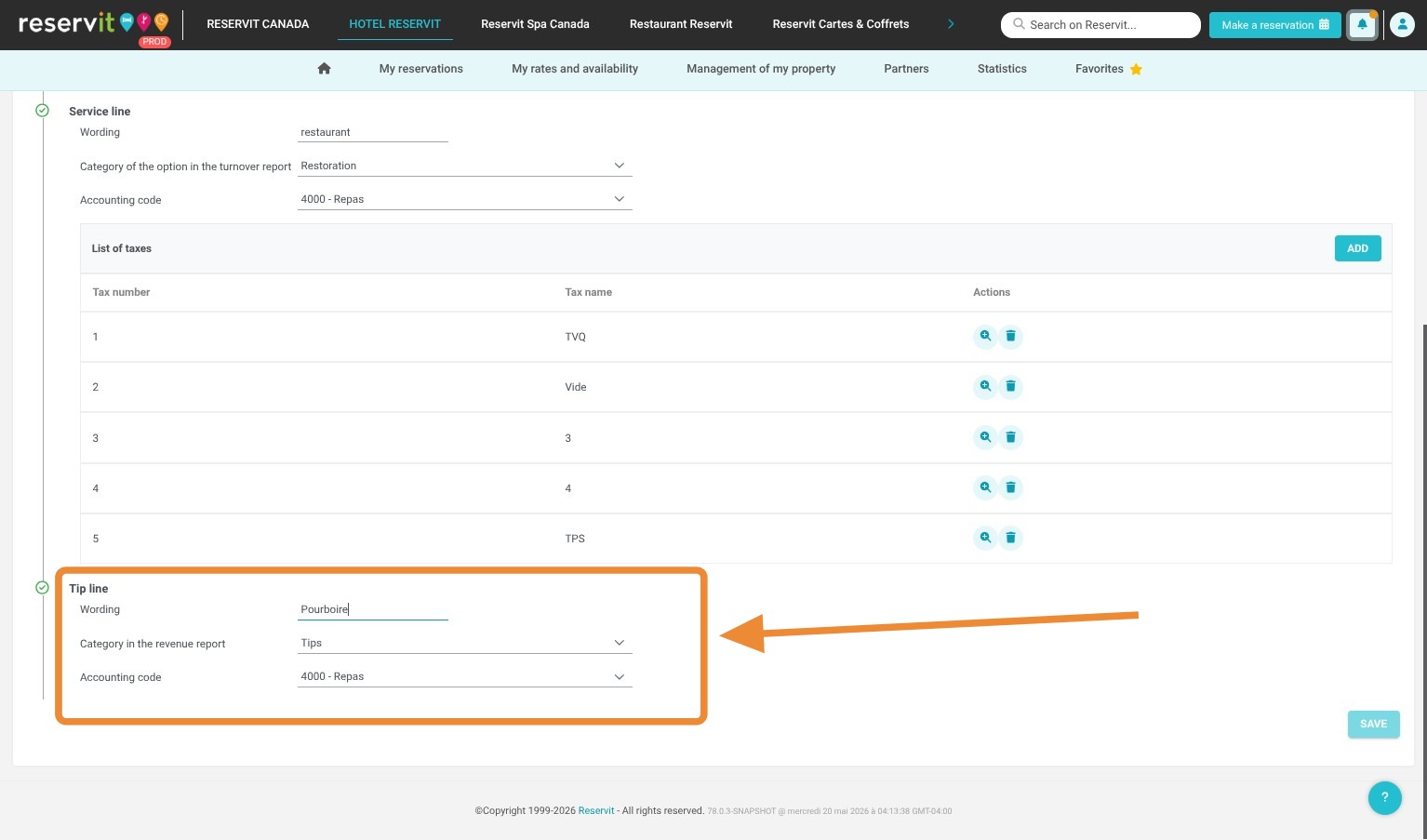
Task: Open My reservations menu
Action: [420, 69]
